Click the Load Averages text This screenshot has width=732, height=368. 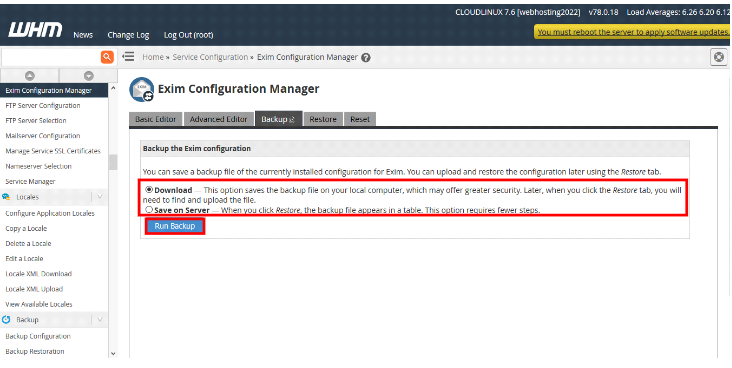pyautogui.click(x=678, y=12)
